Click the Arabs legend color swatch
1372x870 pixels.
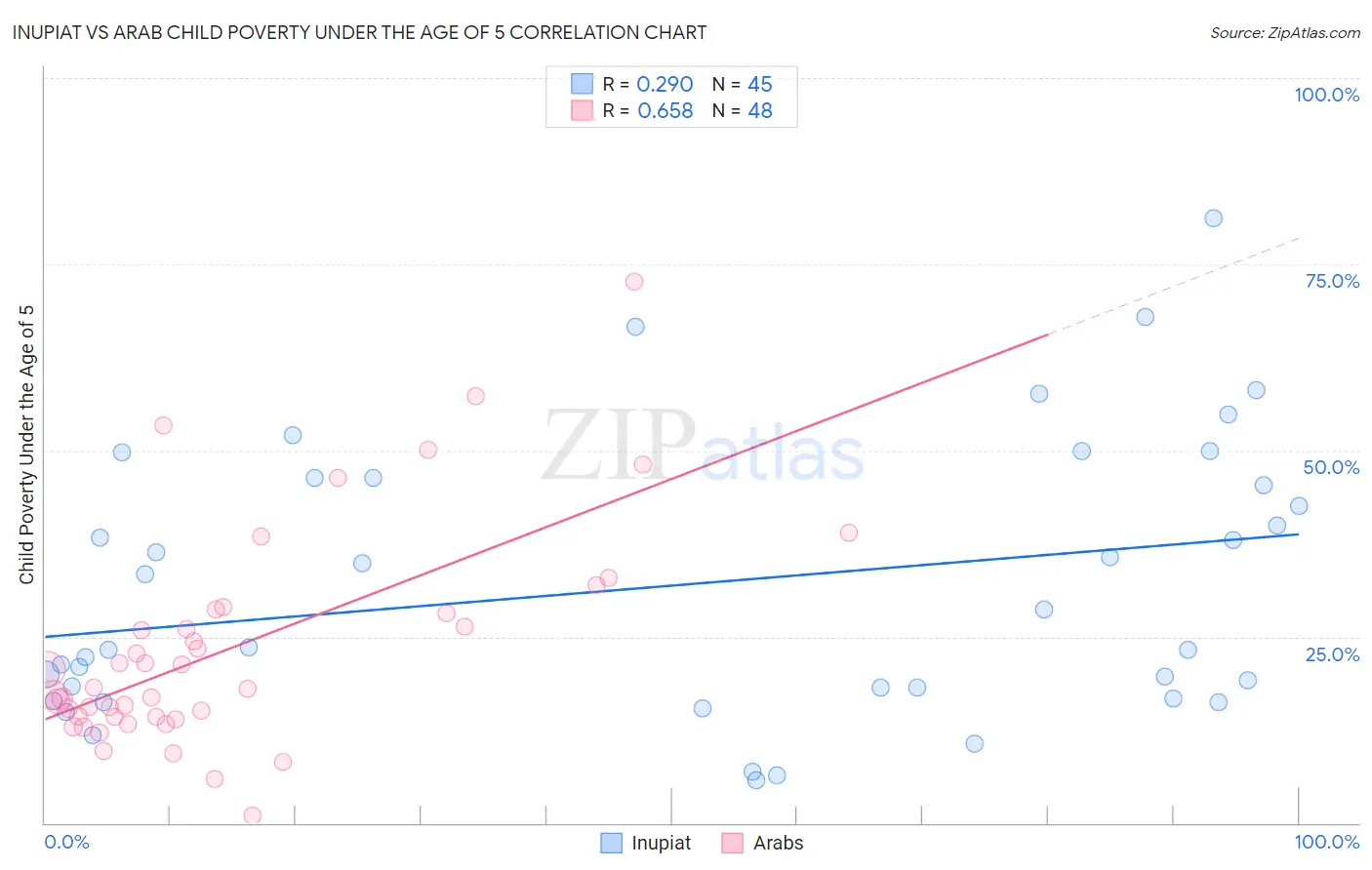coord(733,843)
